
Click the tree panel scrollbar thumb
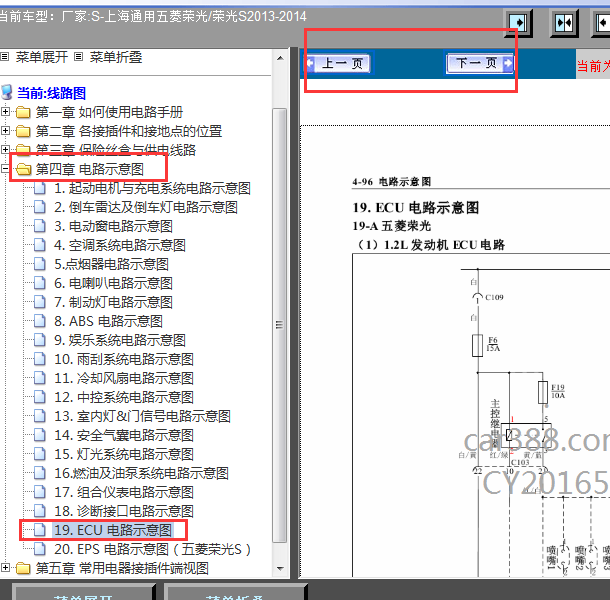pos(280,325)
